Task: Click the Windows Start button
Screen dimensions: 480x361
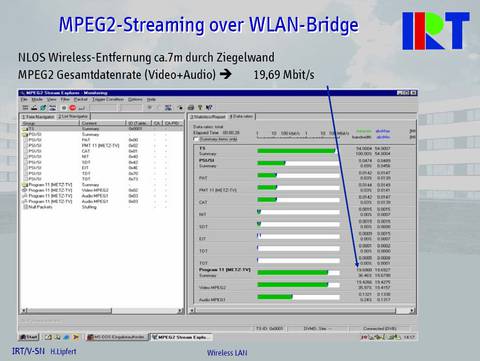Action: [29, 337]
